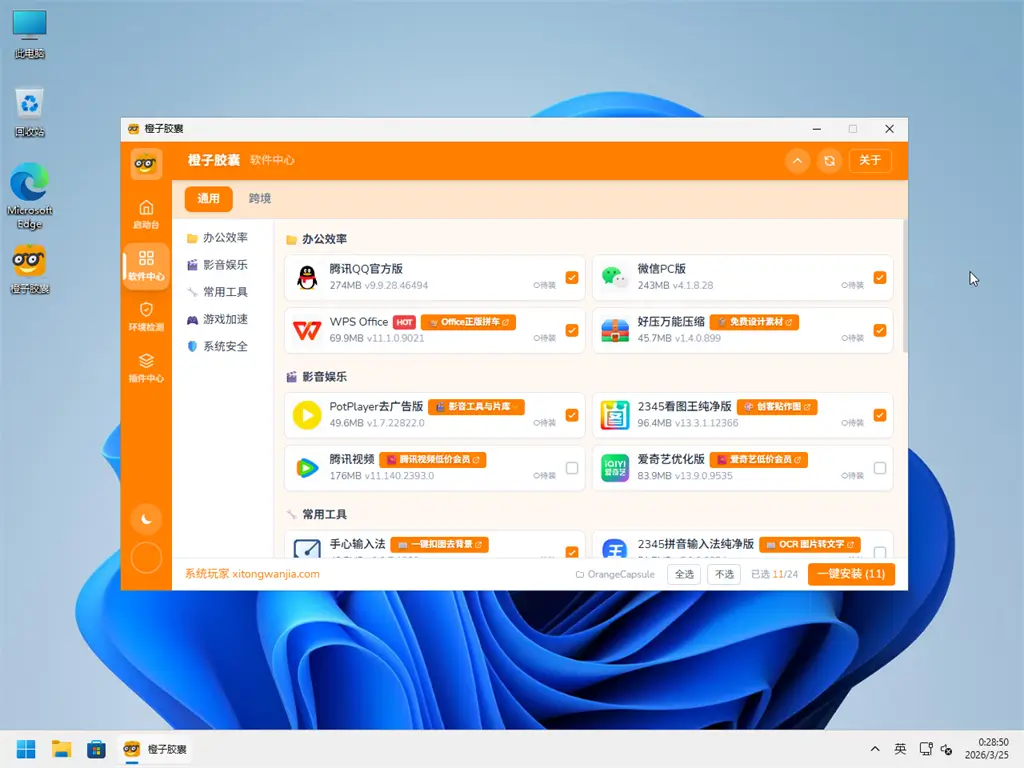Click the 微信PC版 WeChat icon
This screenshot has width=1024, height=768.
pos(614,278)
